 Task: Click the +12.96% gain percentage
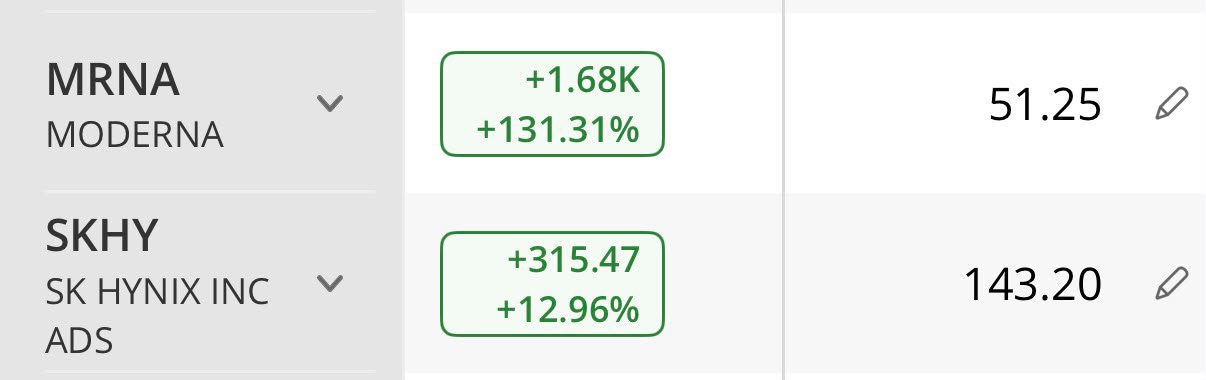(x=566, y=309)
